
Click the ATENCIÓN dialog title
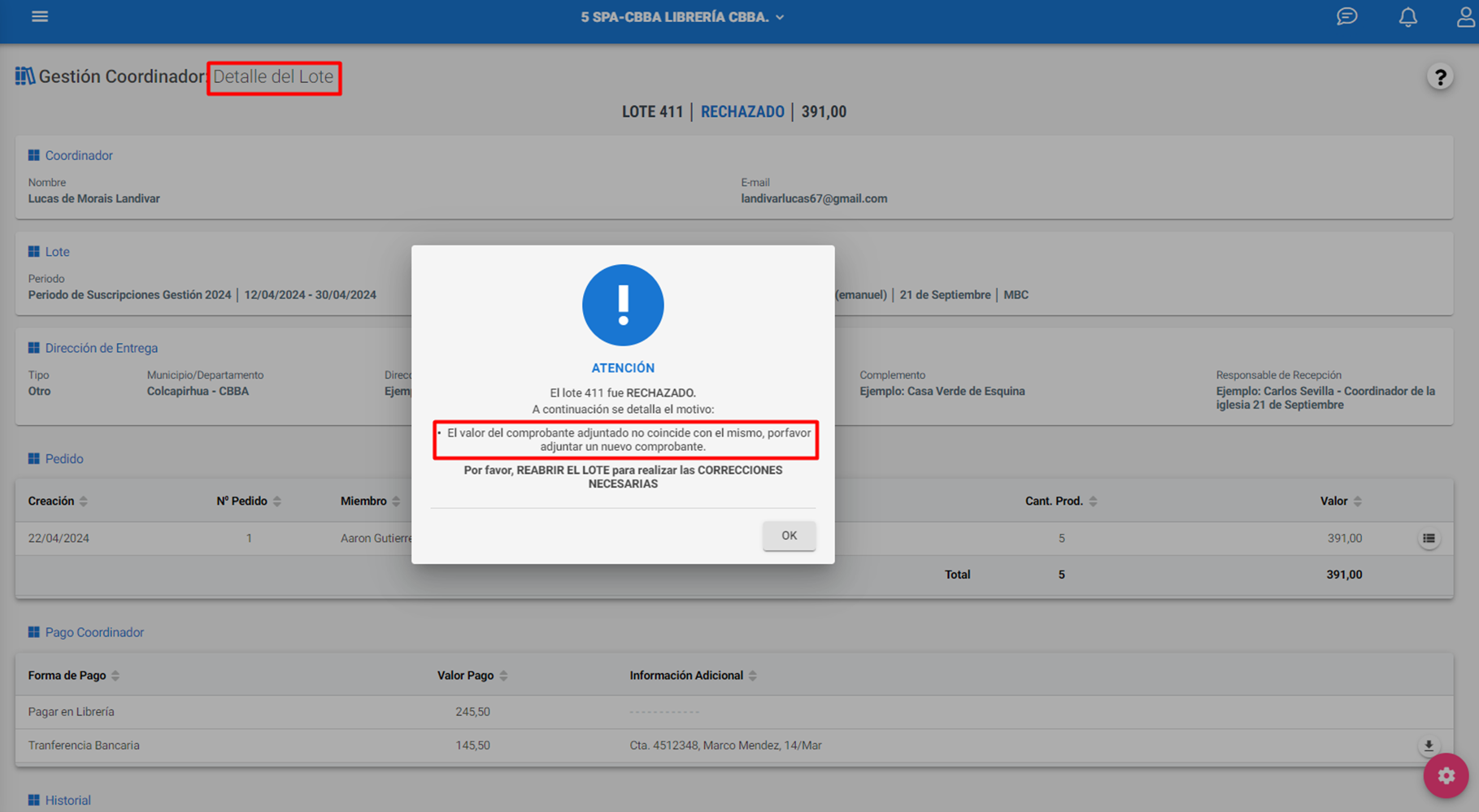point(623,368)
